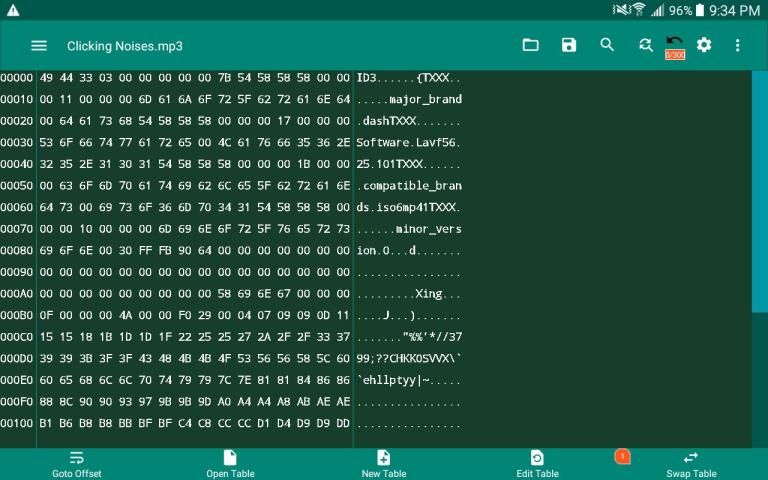Open the hamburger navigation menu
Image resolution: width=768 pixels, height=480 pixels.
(39, 45)
